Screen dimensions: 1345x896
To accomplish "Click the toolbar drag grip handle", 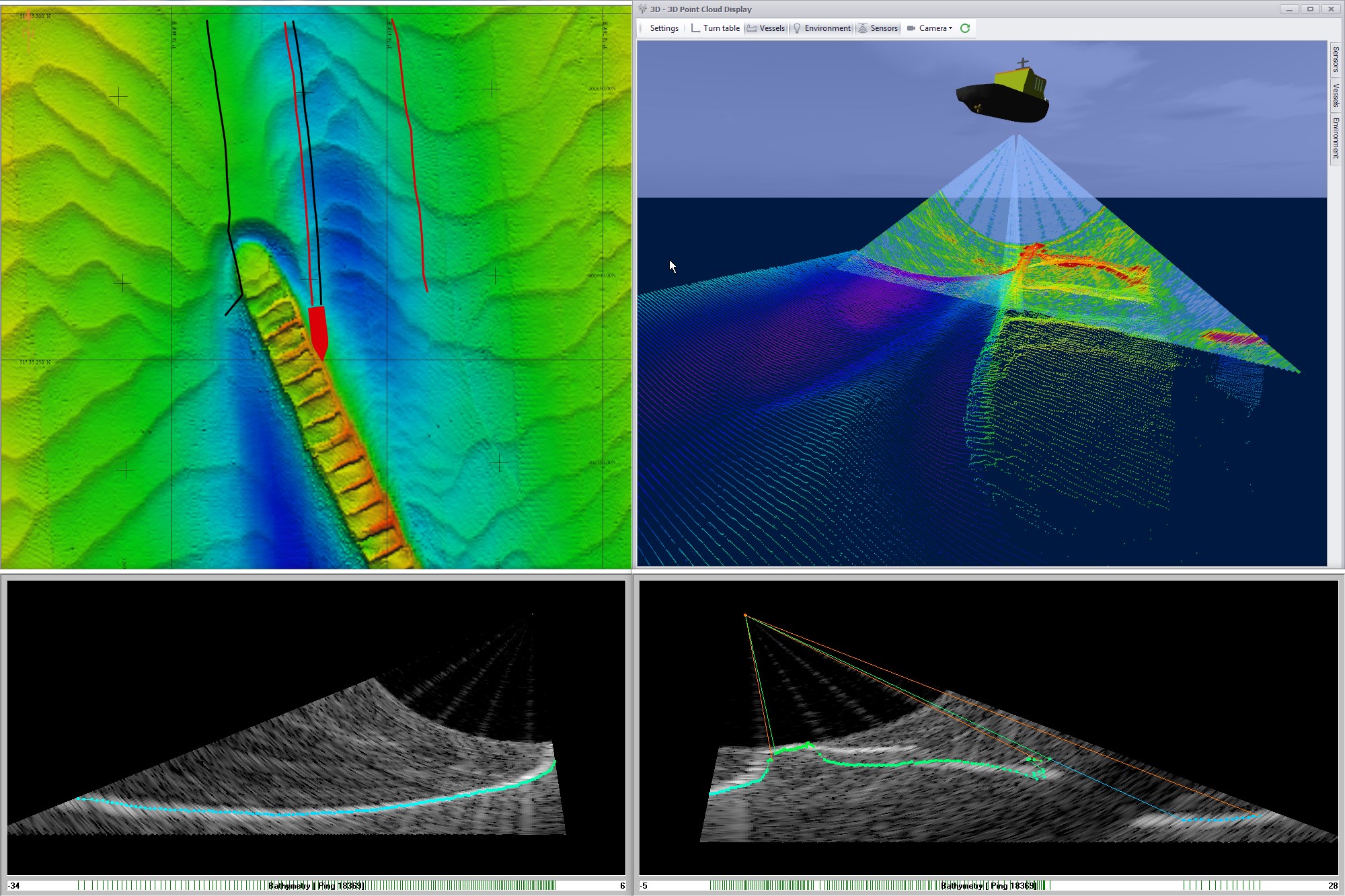I will pyautogui.click(x=642, y=28).
